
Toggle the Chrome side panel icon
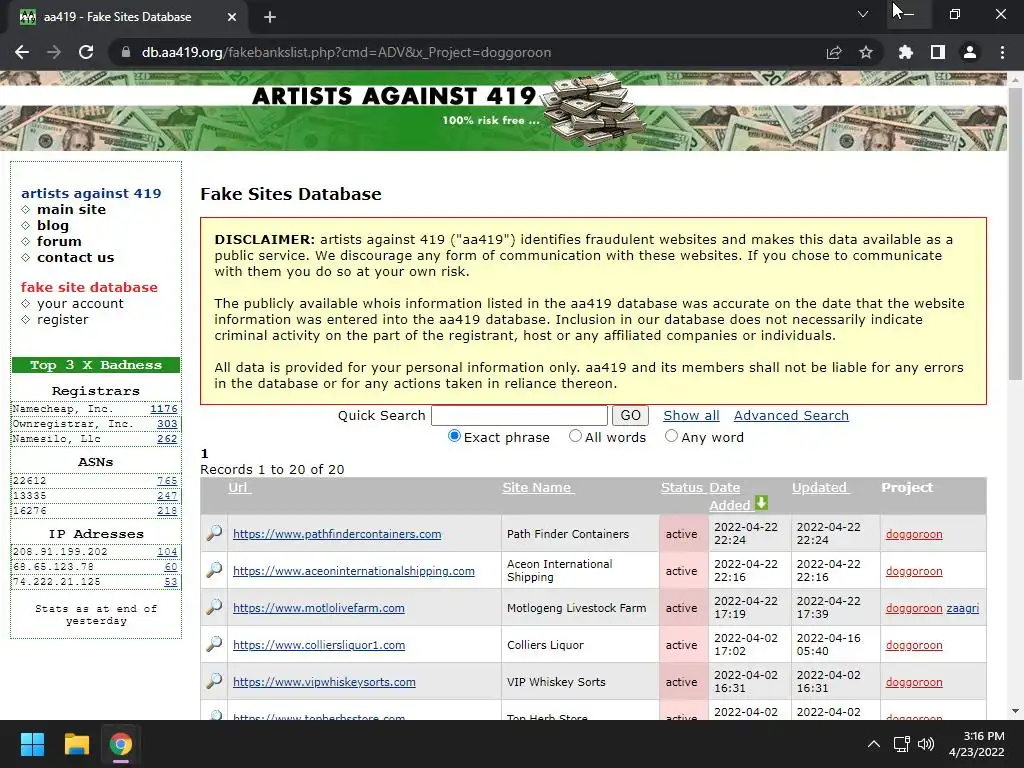point(938,52)
